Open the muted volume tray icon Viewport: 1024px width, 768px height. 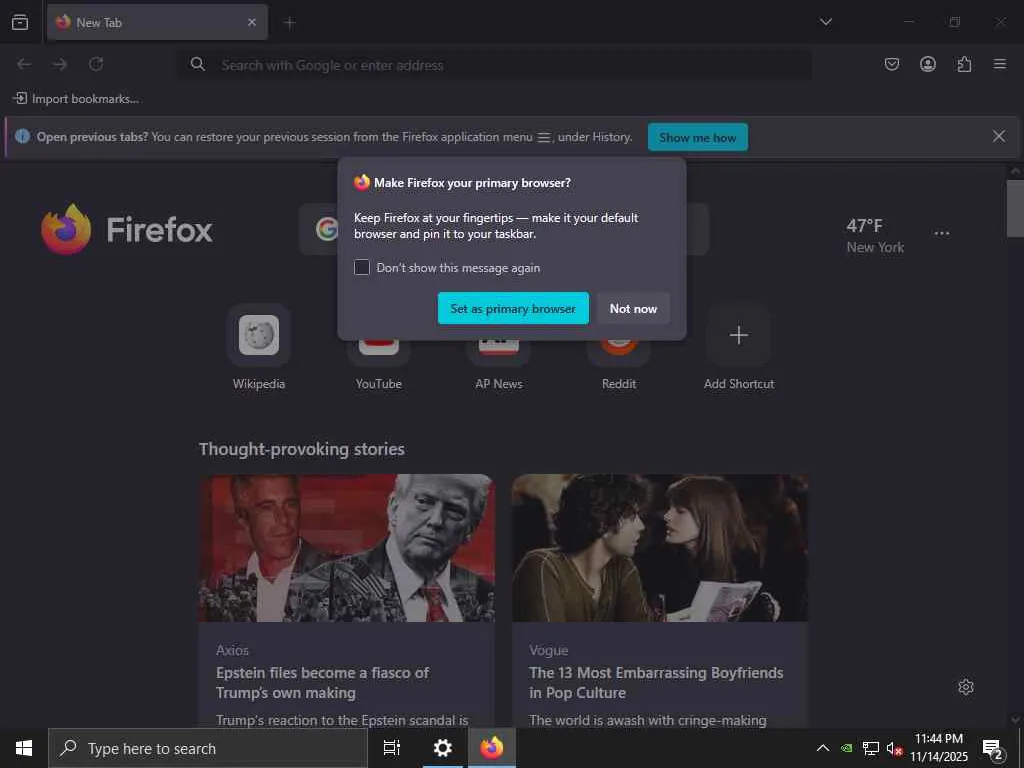(x=894, y=748)
